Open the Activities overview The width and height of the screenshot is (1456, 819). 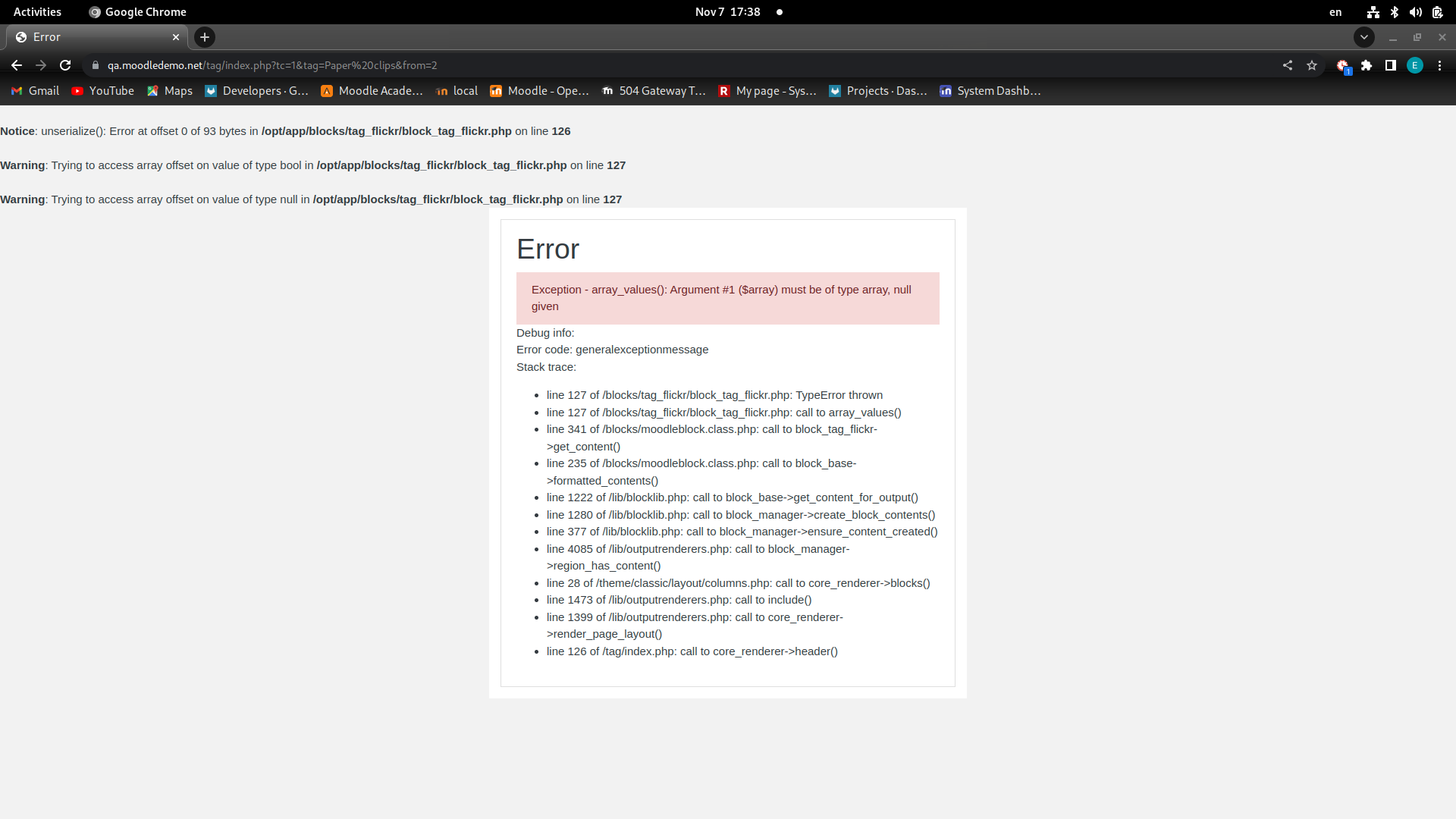point(37,12)
